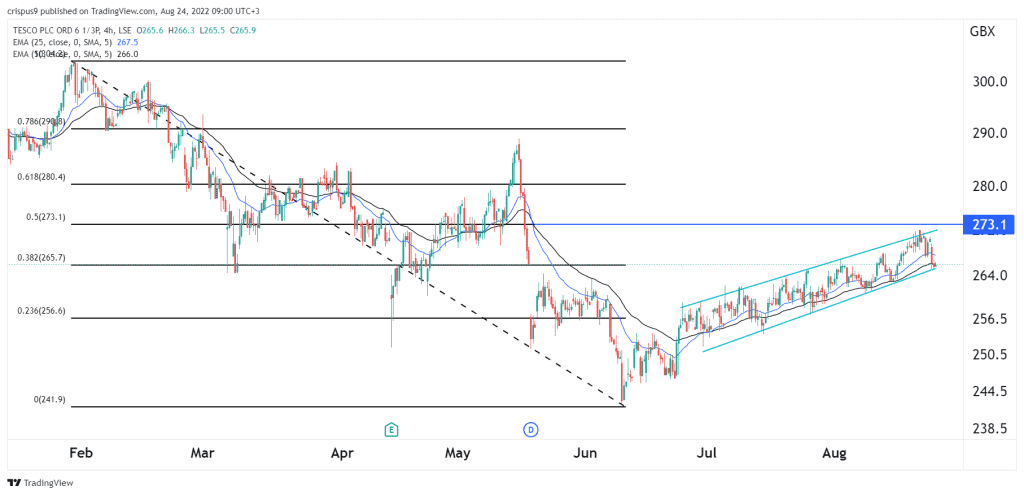Click the 0(241.9) Fibonacci label

click(x=48, y=400)
